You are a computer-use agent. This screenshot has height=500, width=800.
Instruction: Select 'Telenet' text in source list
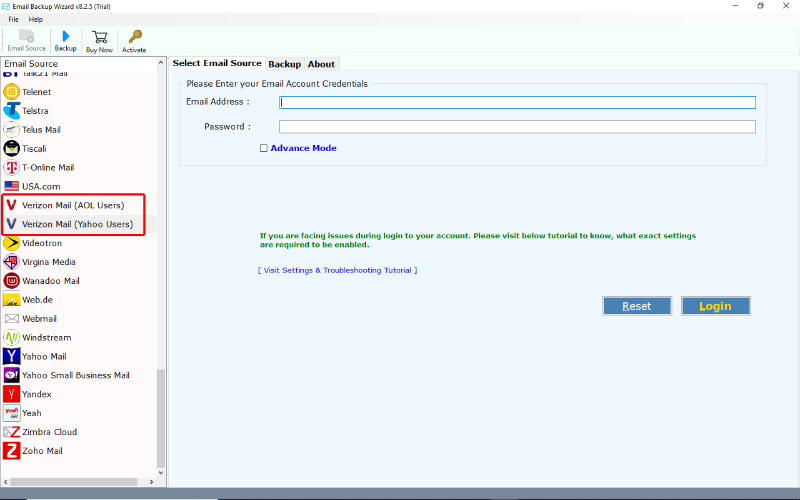(x=37, y=92)
